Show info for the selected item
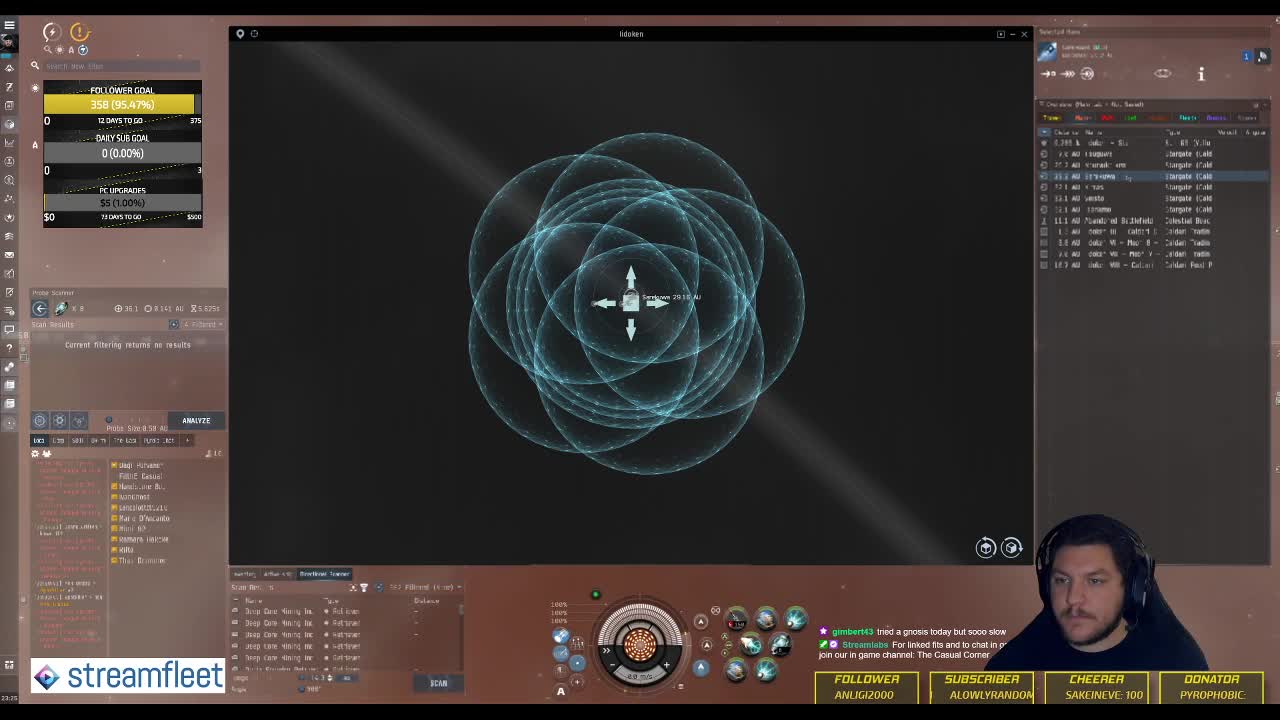Viewport: 1280px width, 720px height. coord(1201,73)
